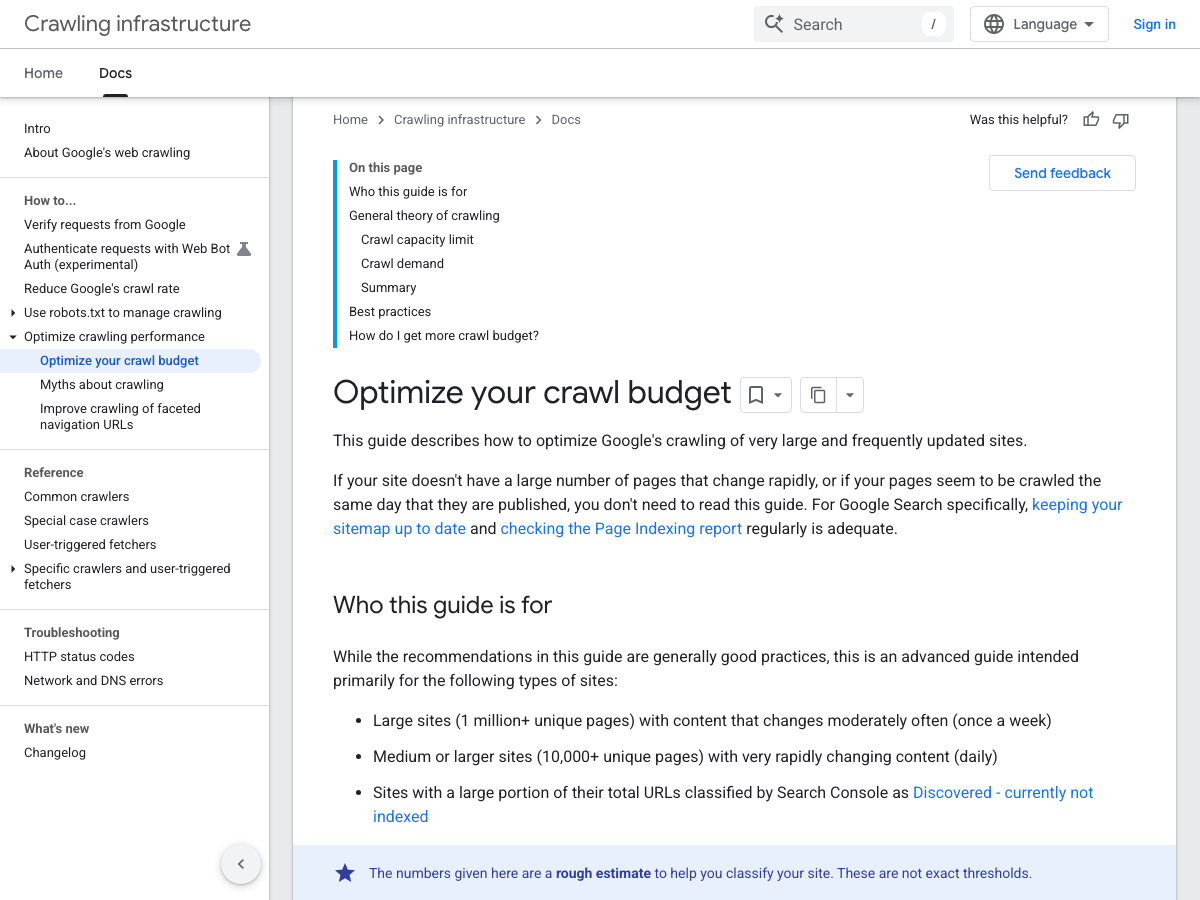Click the thumbs up helpful icon

point(1091,120)
